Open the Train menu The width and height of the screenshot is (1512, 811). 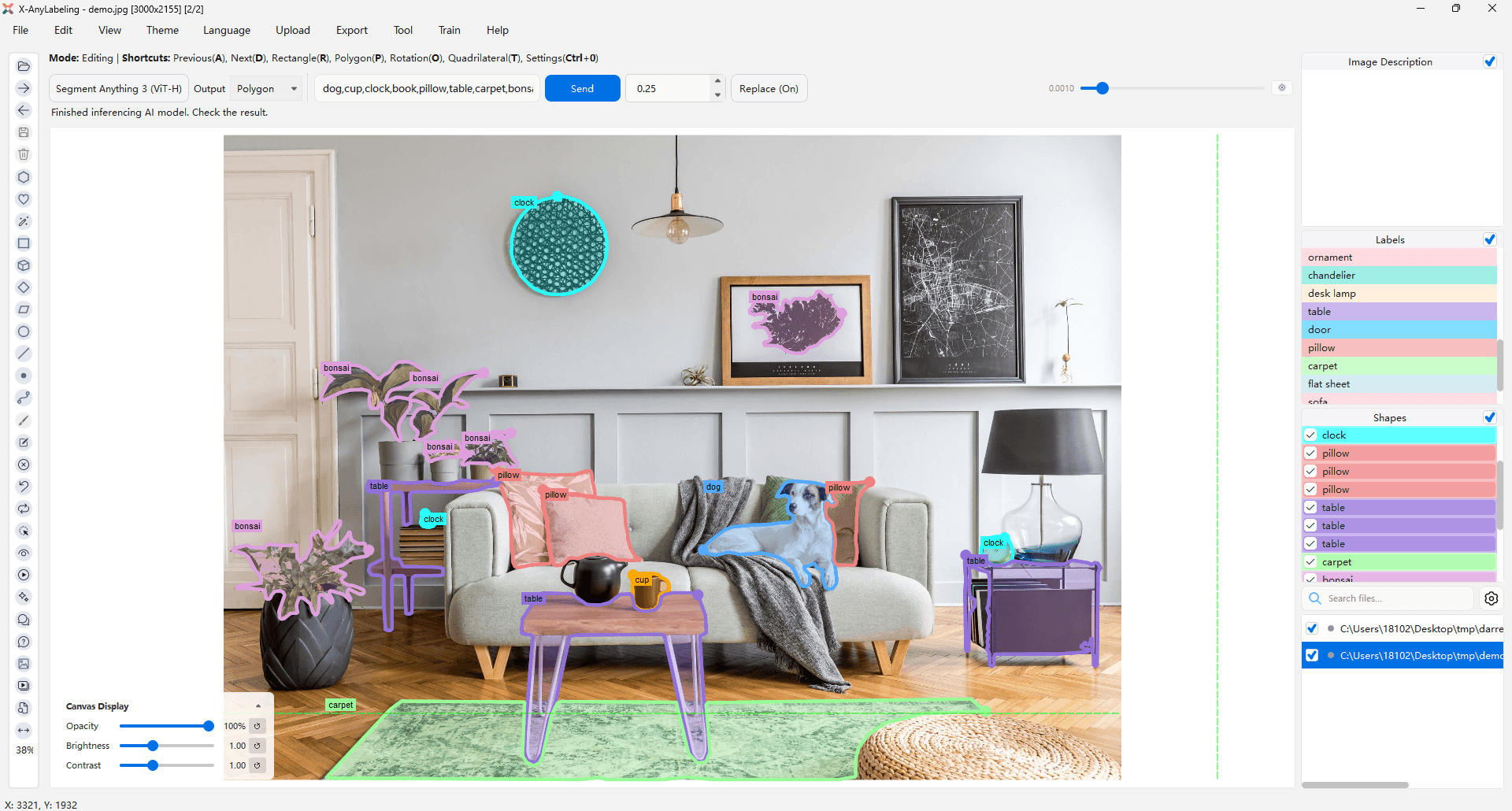(x=450, y=30)
